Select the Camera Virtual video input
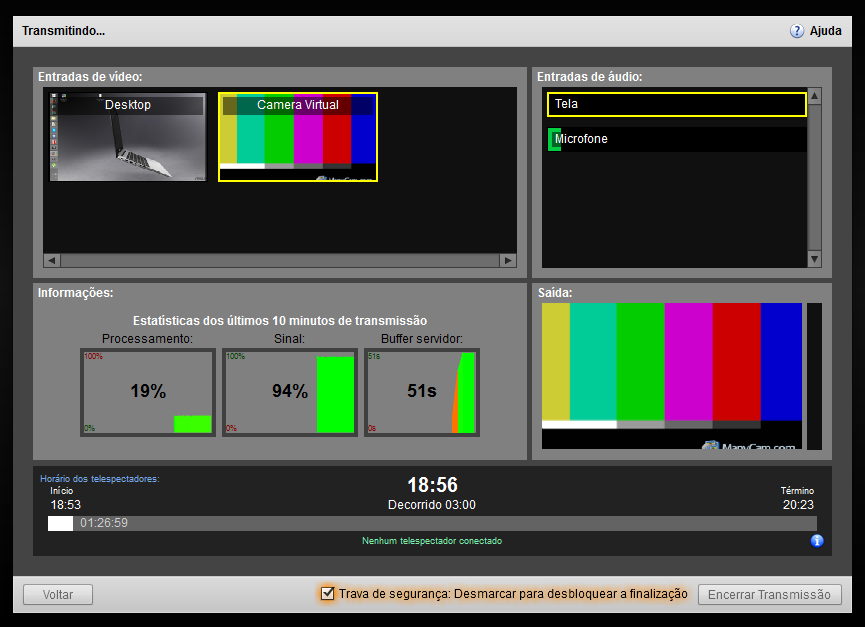The height and width of the screenshot is (627, 865). click(x=298, y=137)
